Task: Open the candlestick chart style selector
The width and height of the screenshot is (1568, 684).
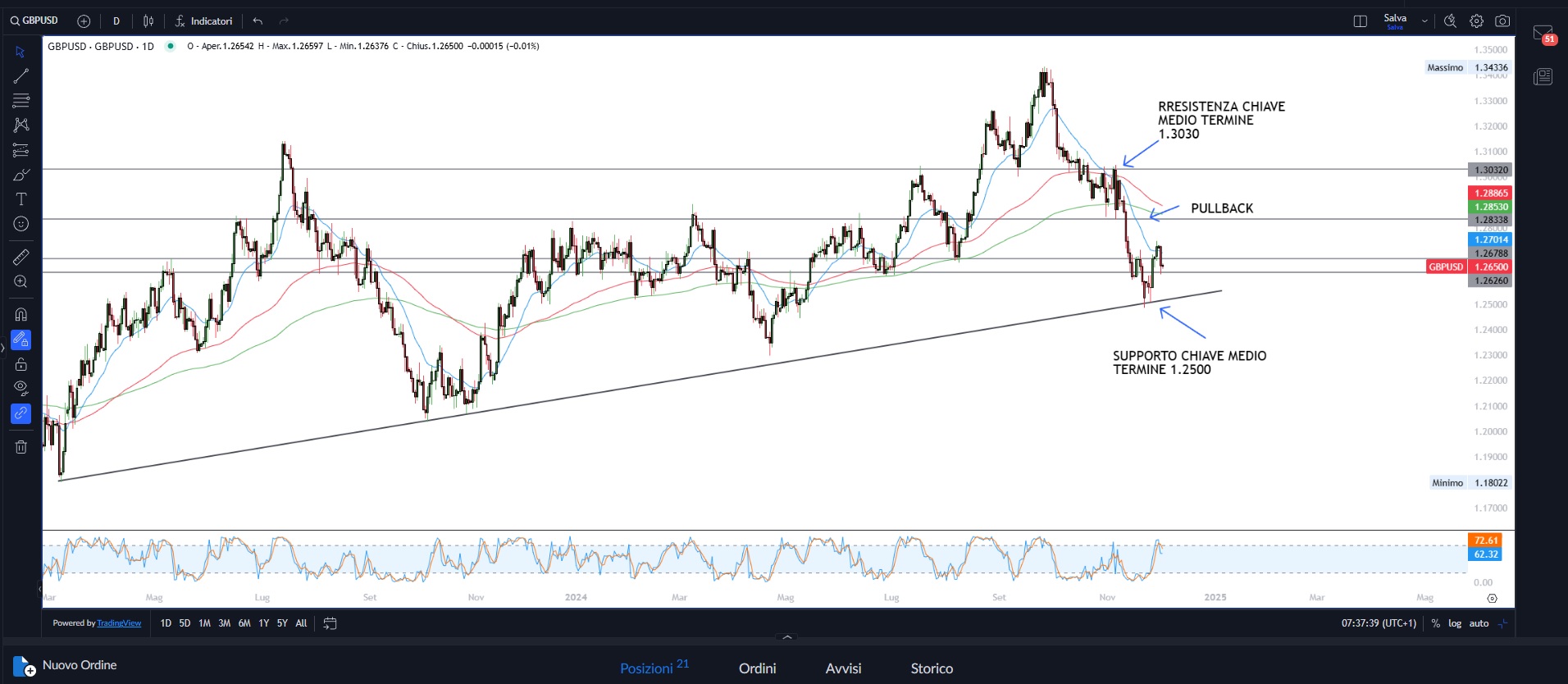Action: [x=148, y=21]
